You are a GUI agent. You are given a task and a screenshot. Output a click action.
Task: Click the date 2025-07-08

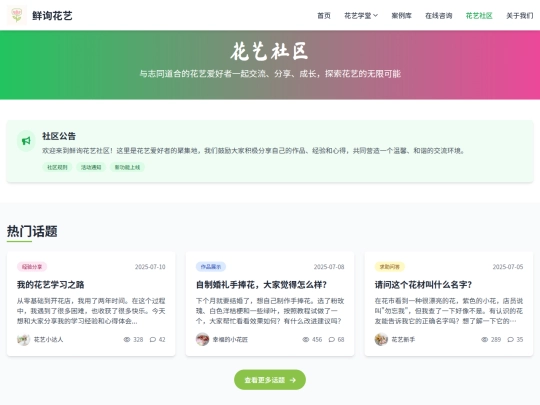coord(329,267)
